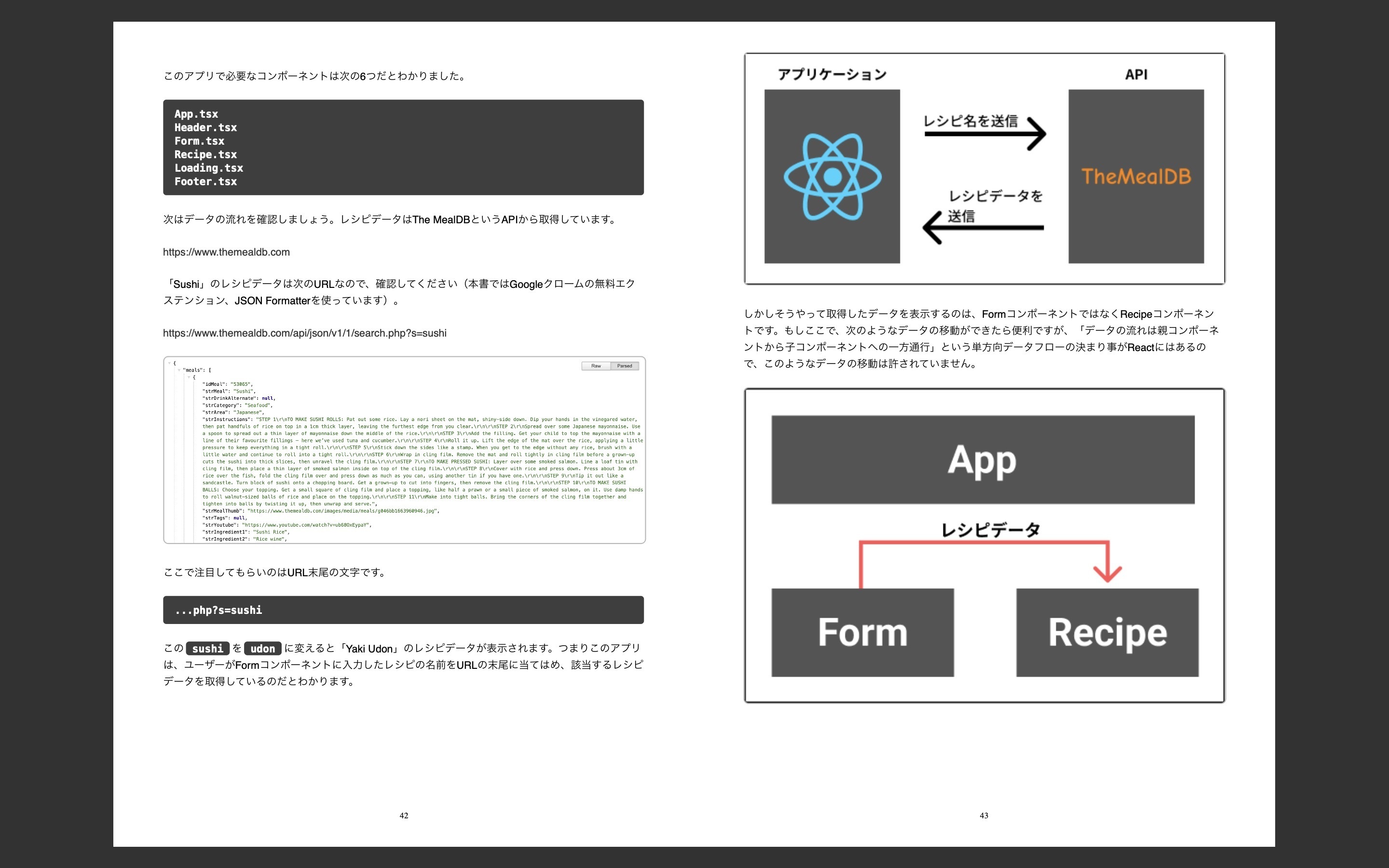
Task: Collapse the meals array in the JSON tree
Action: [x=178, y=370]
